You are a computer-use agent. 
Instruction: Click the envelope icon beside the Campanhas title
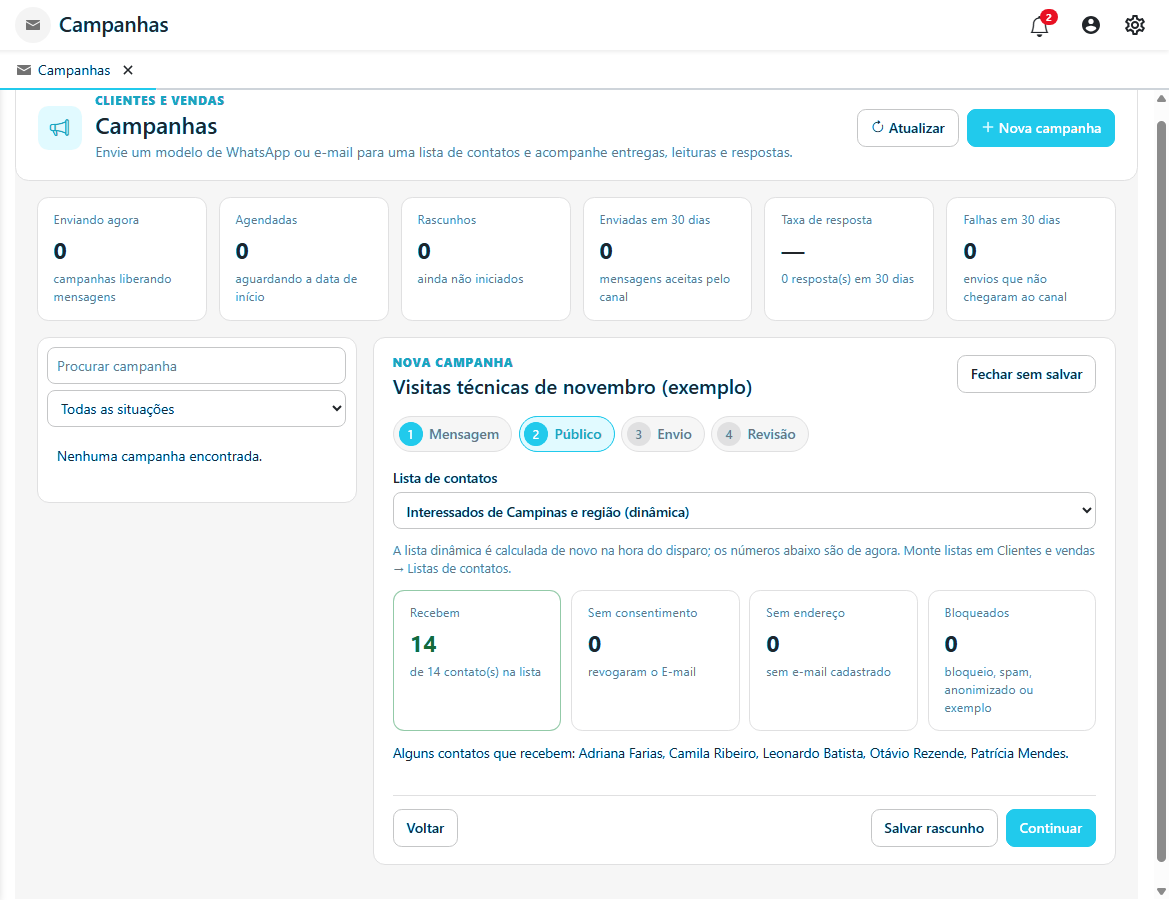tap(33, 25)
